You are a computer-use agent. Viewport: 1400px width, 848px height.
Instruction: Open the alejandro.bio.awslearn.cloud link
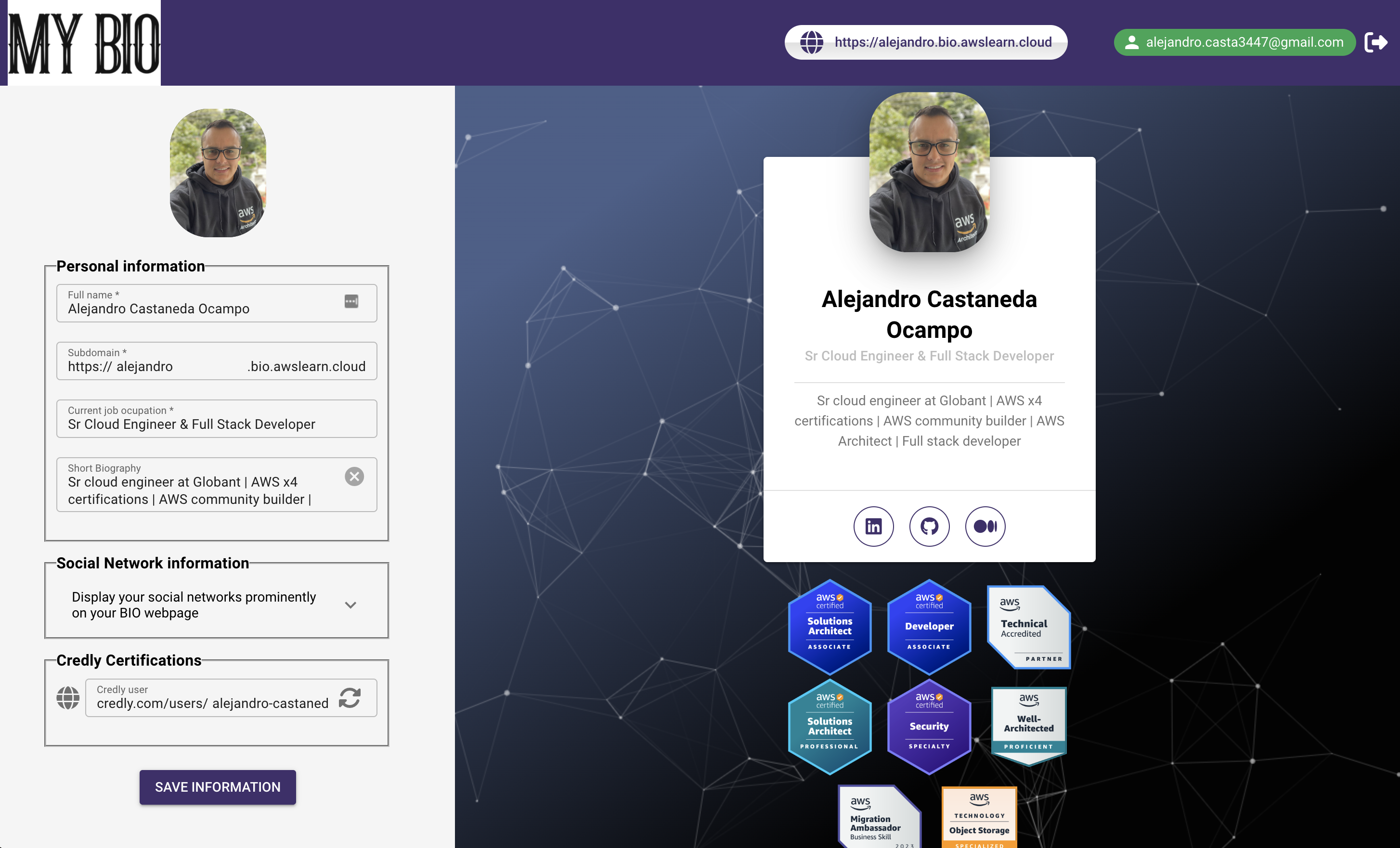coord(926,42)
